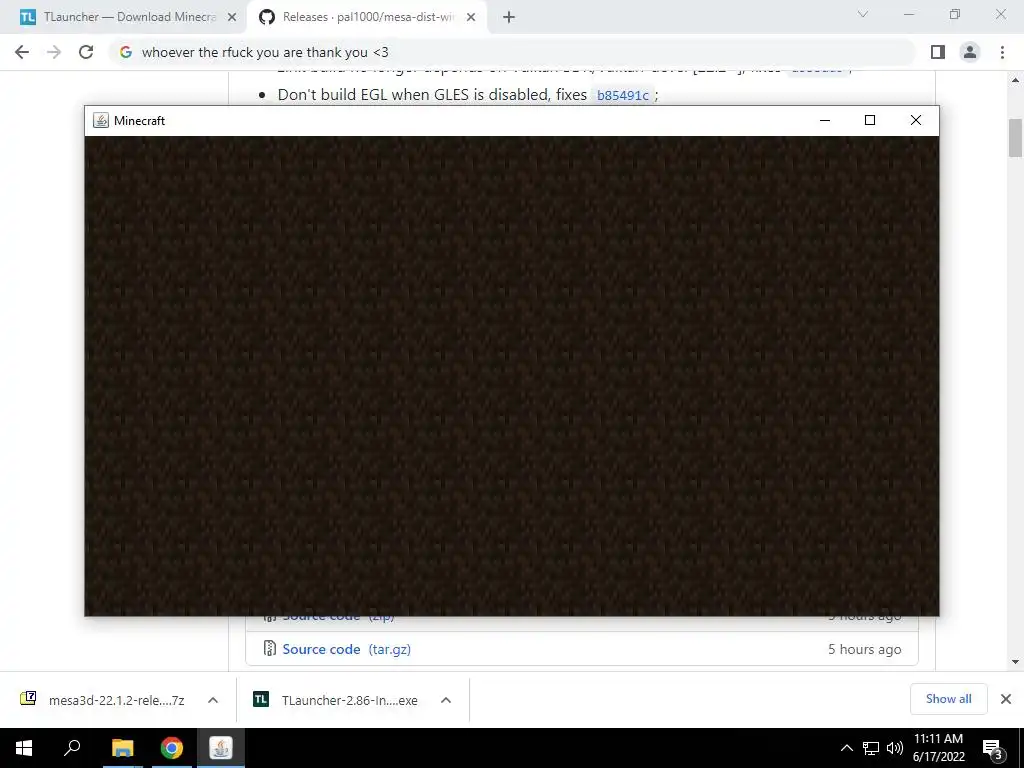The image size is (1024, 768).
Task: Open the notification center
Action: [993, 749]
